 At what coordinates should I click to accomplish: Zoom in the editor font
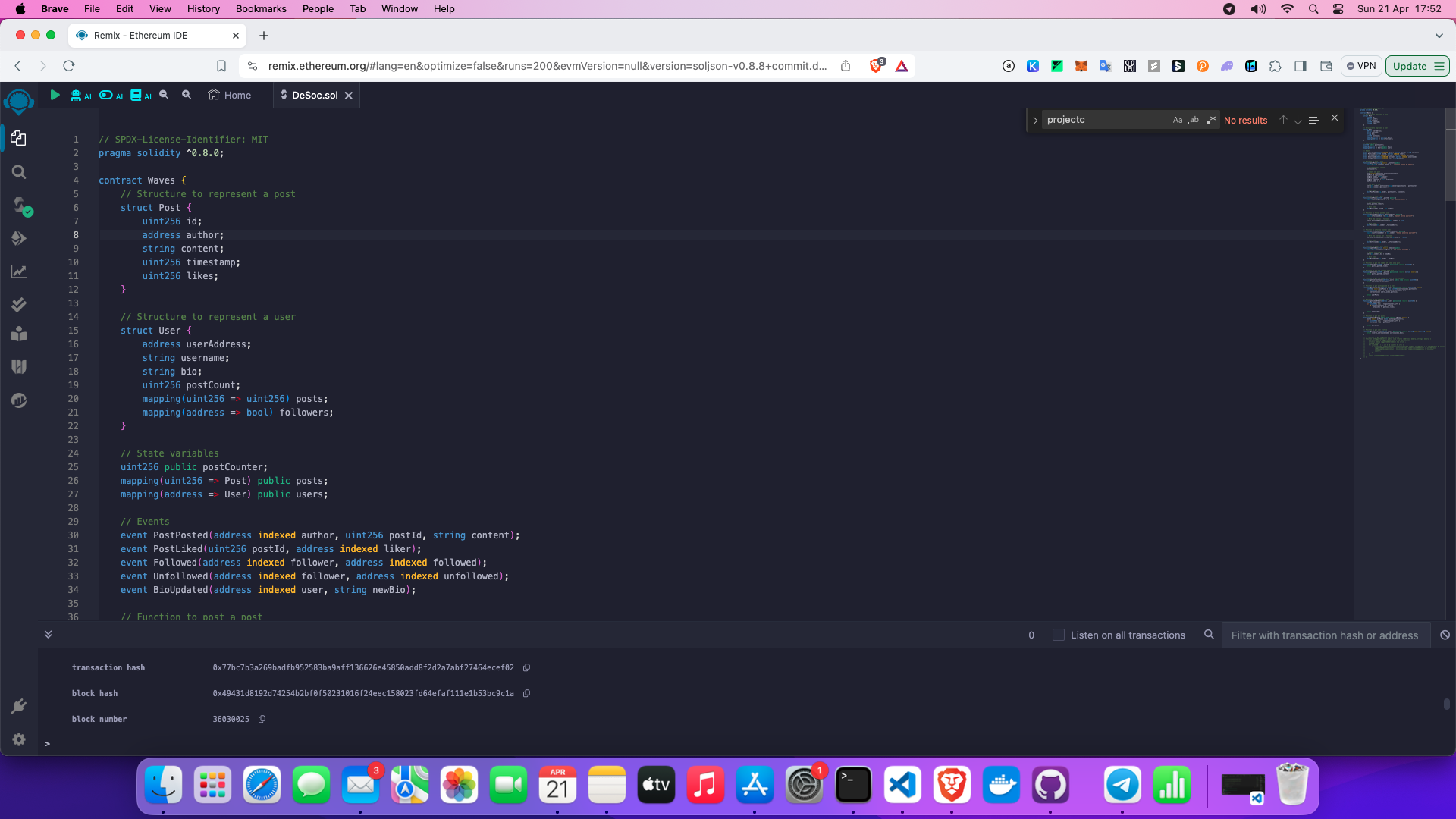point(187,95)
